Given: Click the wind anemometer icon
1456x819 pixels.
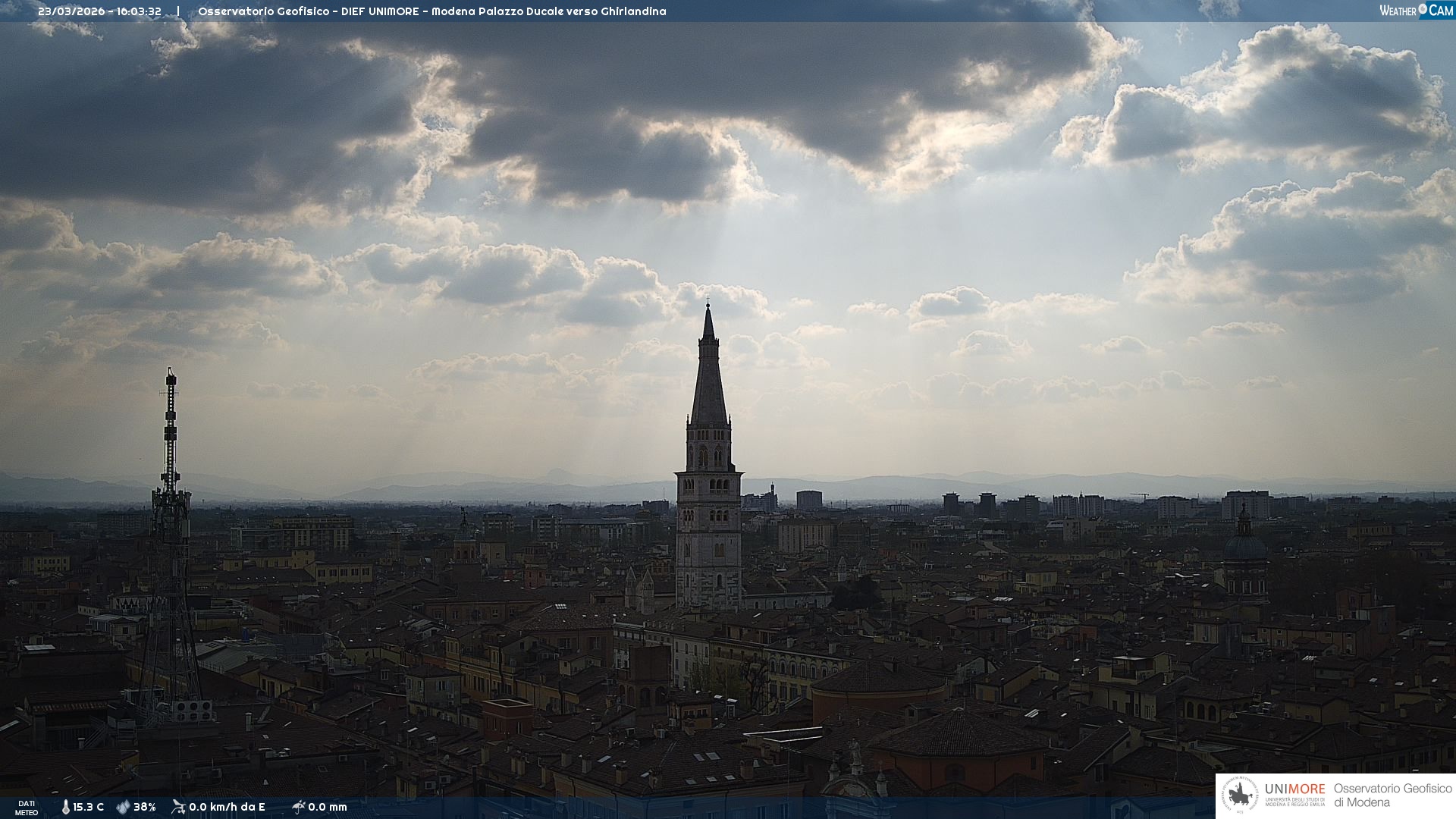Looking at the screenshot, I should coord(178,807).
